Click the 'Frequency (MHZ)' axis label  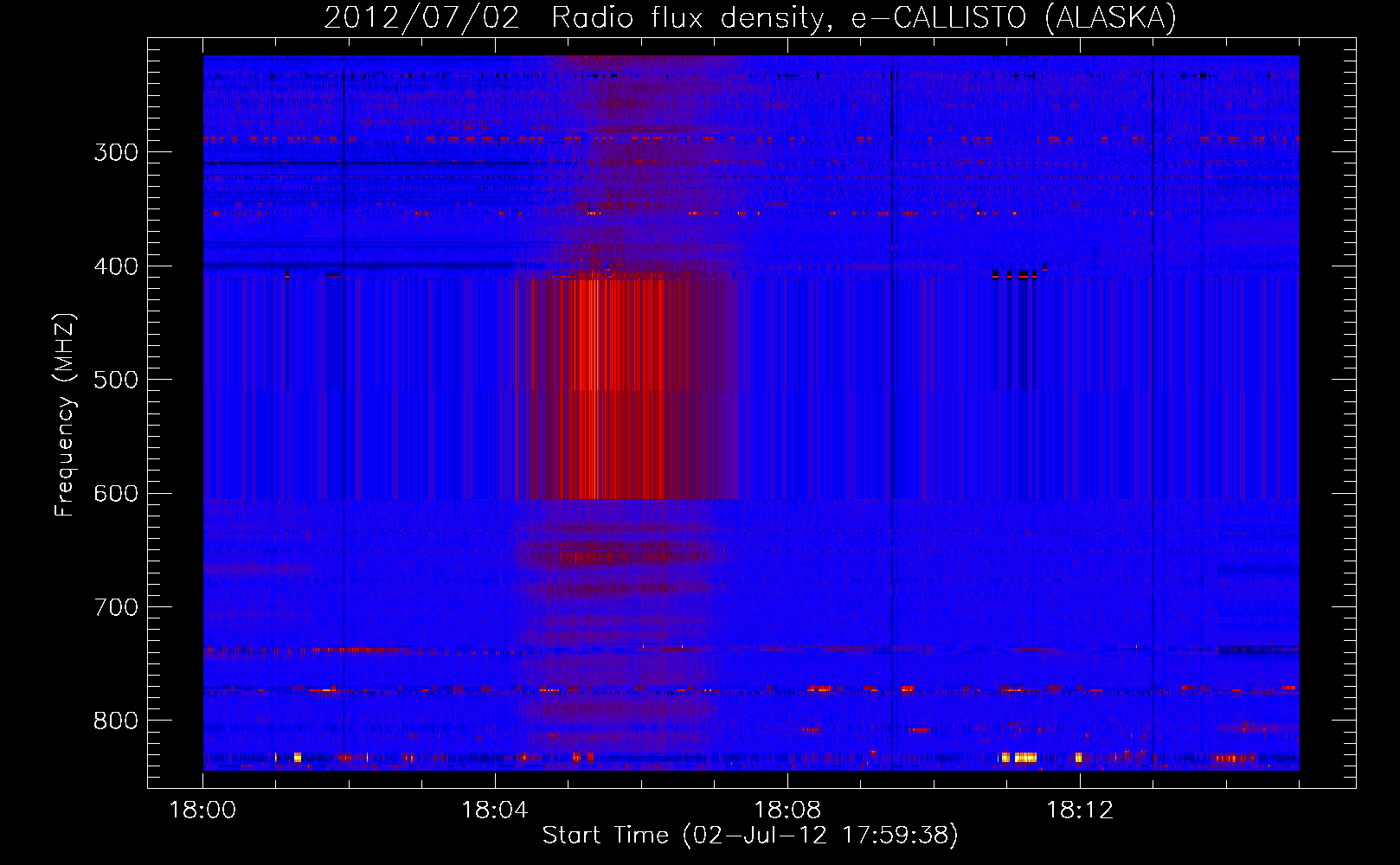(x=65, y=415)
